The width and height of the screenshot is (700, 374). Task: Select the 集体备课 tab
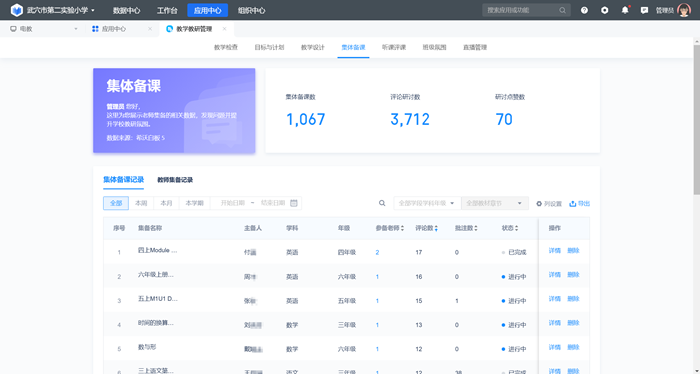pos(353,47)
